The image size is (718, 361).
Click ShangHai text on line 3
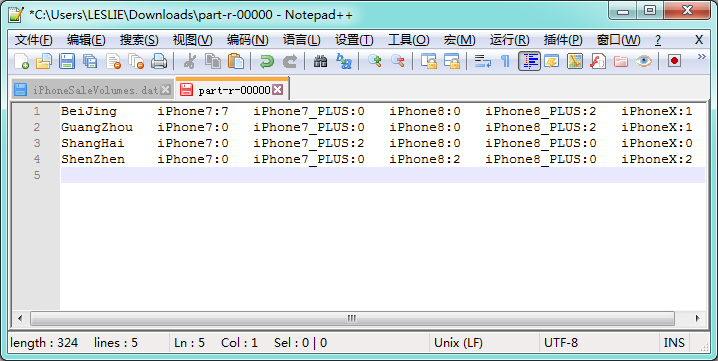(92, 143)
